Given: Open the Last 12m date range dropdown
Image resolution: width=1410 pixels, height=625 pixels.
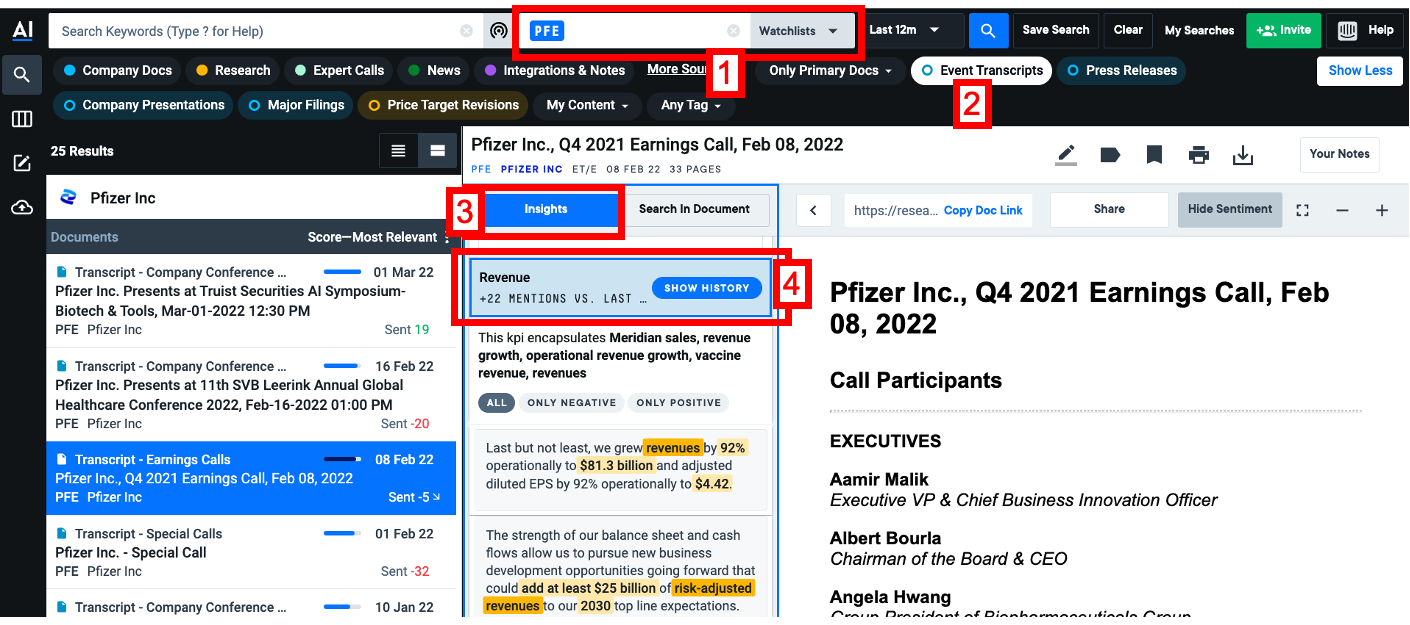Looking at the screenshot, I should click(905, 31).
